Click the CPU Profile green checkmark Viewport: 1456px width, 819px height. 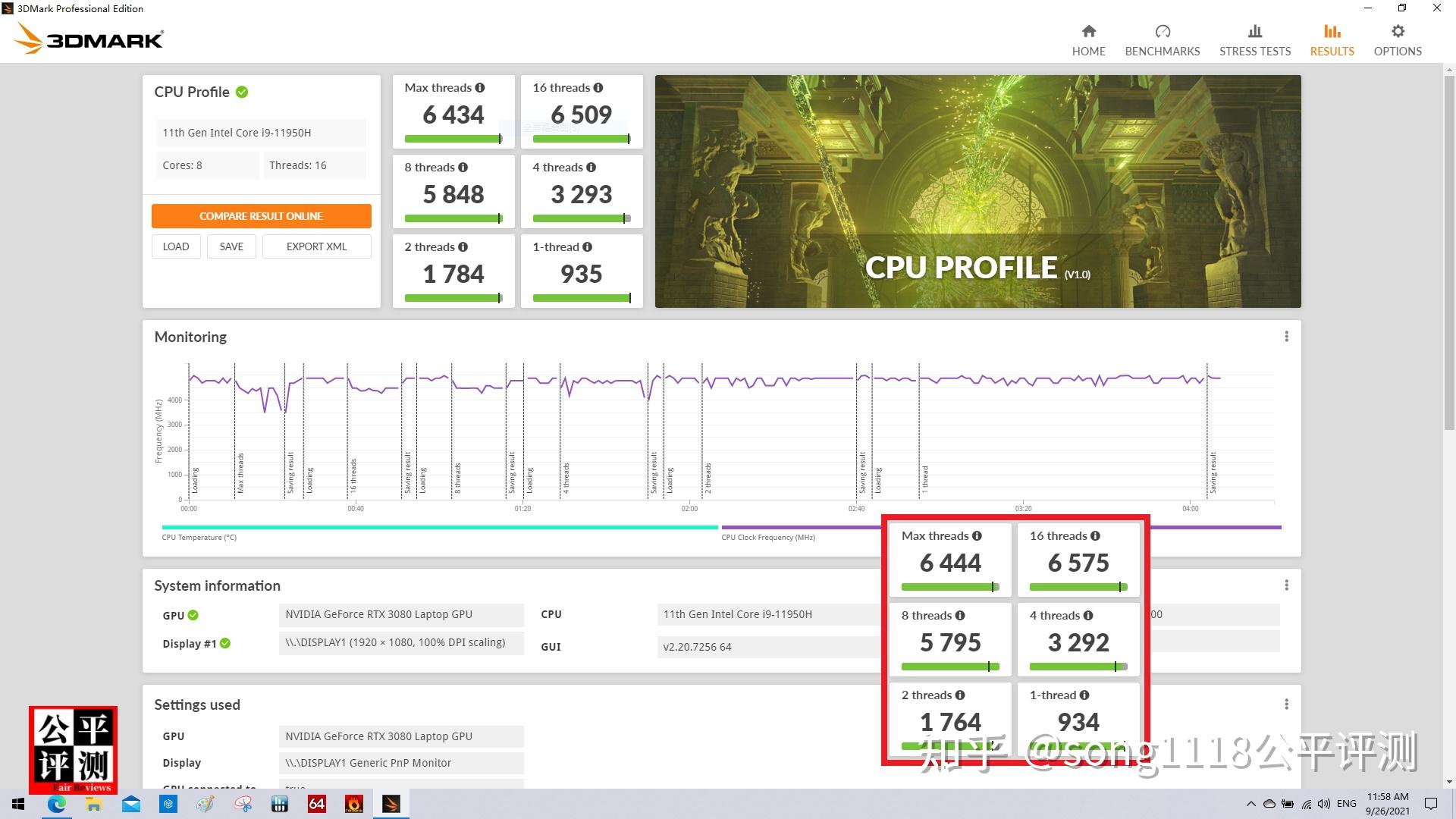click(242, 92)
